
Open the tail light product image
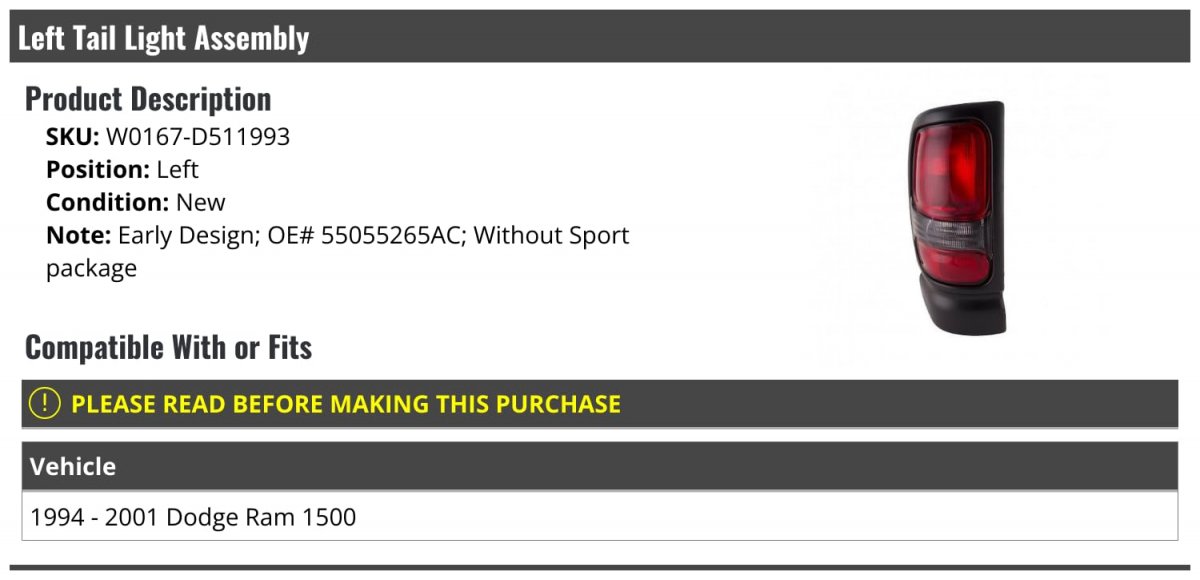coord(955,217)
